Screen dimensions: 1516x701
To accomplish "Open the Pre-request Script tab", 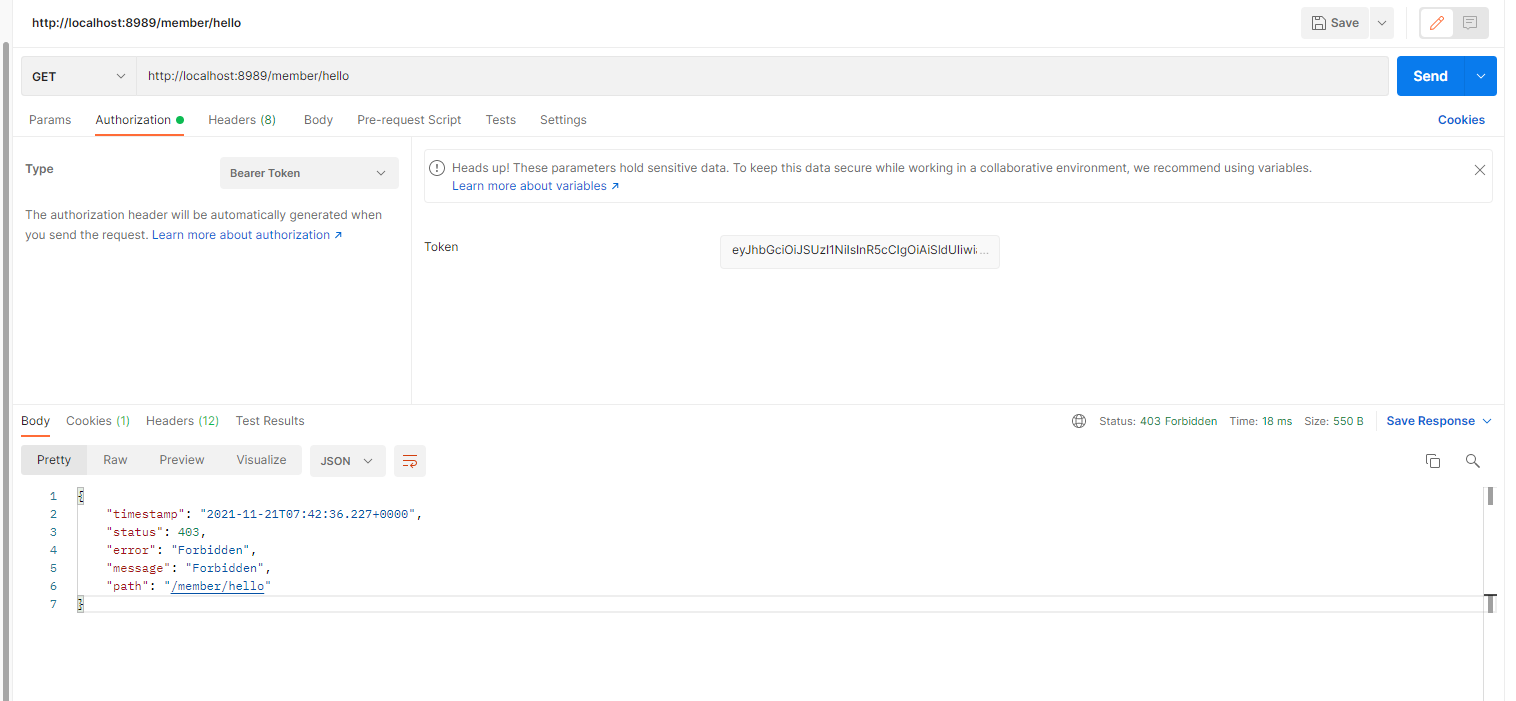I will pos(409,120).
